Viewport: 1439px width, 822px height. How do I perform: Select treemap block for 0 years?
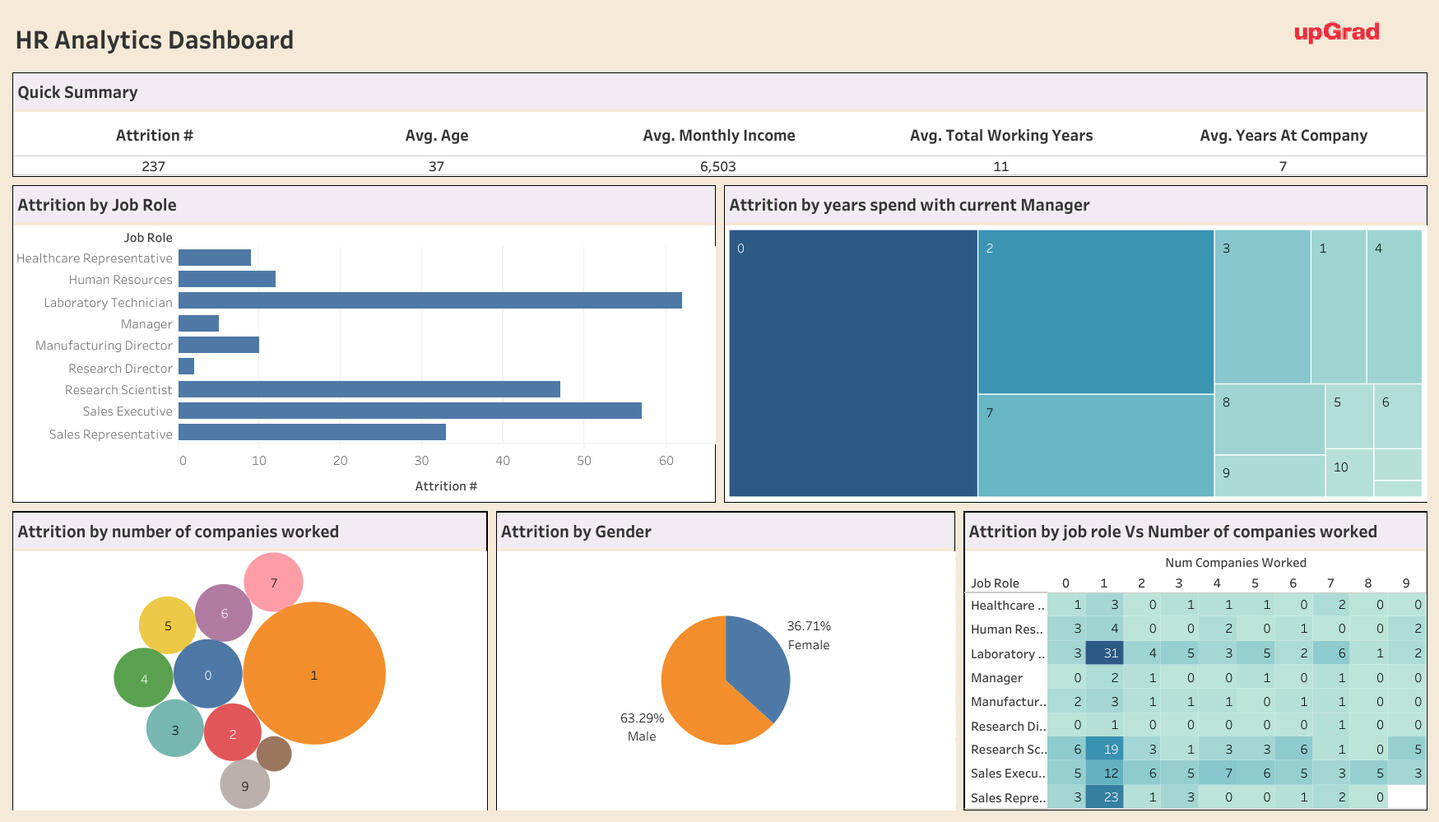click(853, 363)
